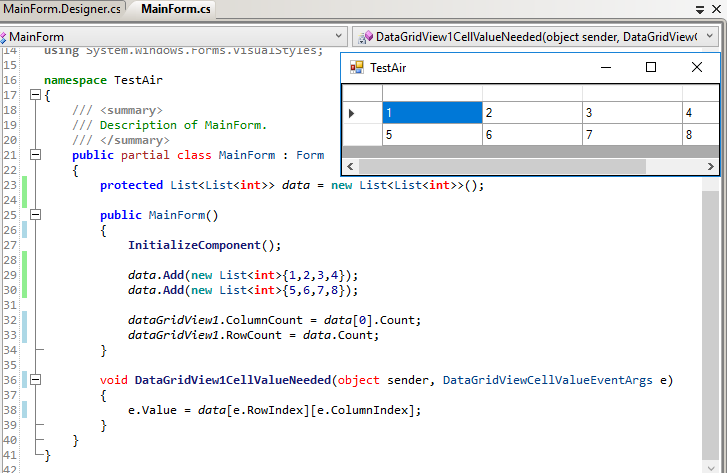Open the editor tab list dropdown arrow
The width and height of the screenshot is (727, 473).
click(x=700, y=9)
